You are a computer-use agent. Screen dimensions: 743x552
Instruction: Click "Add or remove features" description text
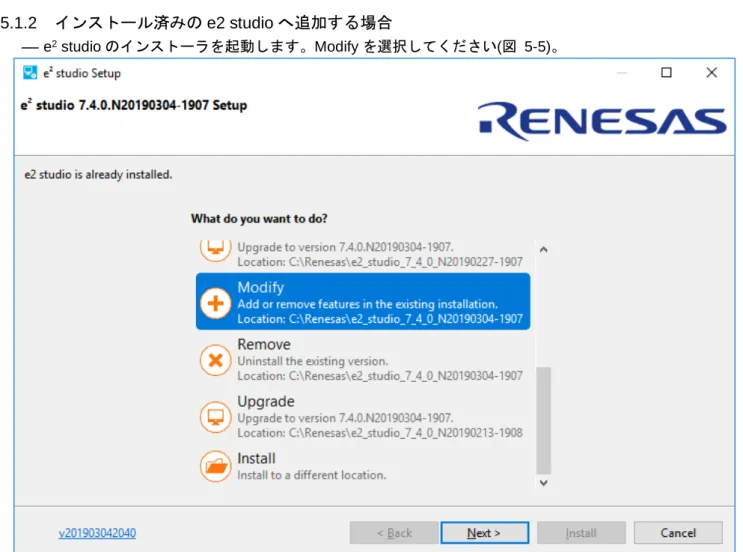point(367,304)
